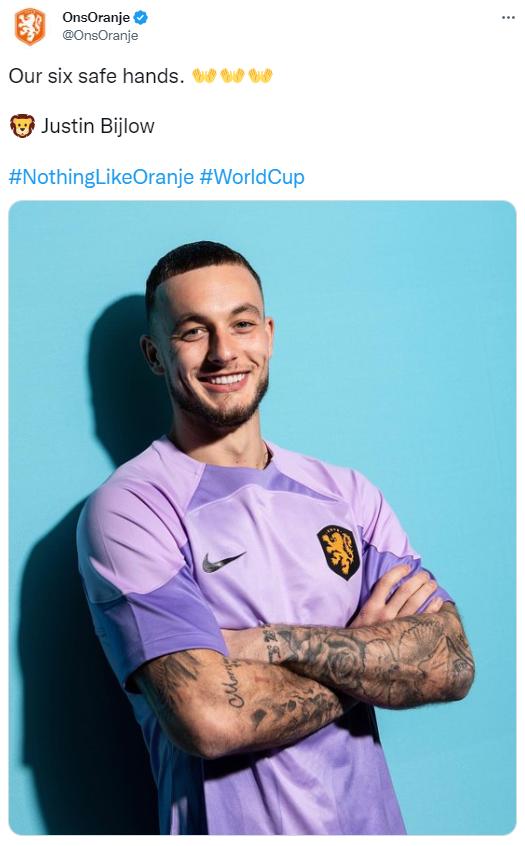Click the middle open hands emoji

point(233,76)
